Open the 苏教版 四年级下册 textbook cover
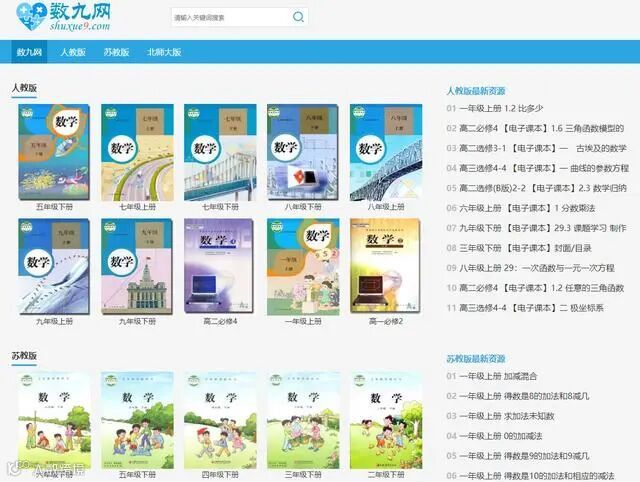The height and width of the screenshot is (482, 640). coord(220,420)
